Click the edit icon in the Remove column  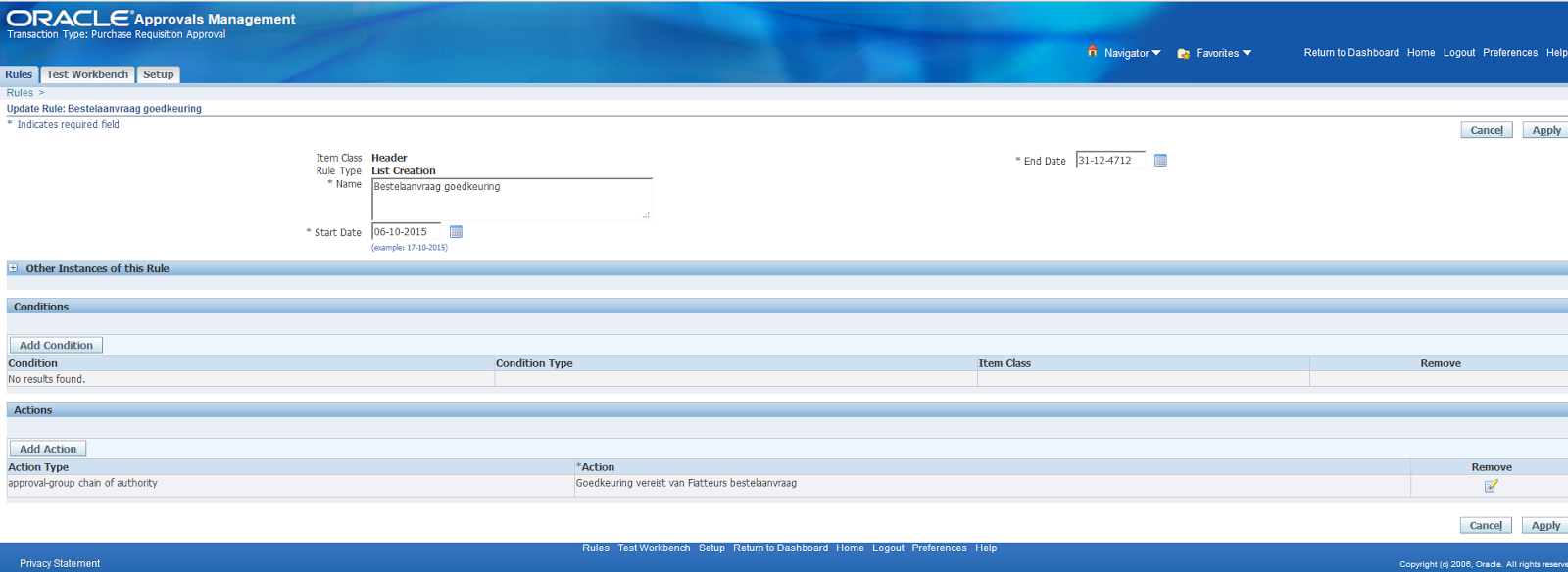pyautogui.click(x=1491, y=486)
